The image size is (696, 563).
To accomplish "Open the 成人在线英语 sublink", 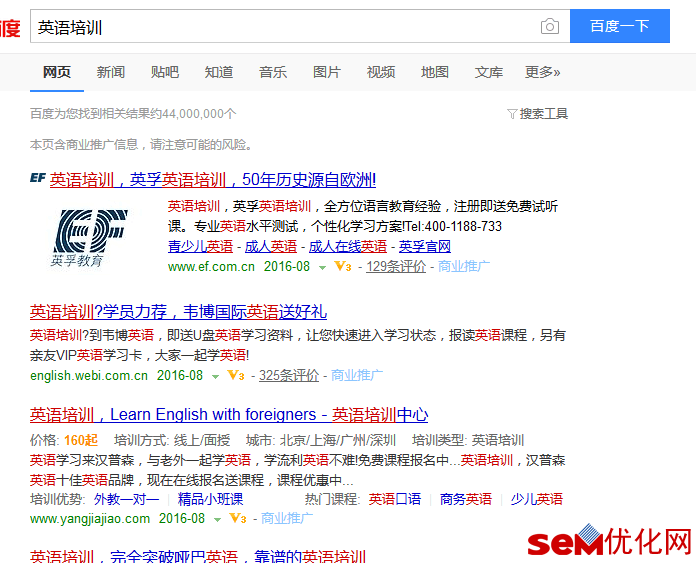I will 348,246.
